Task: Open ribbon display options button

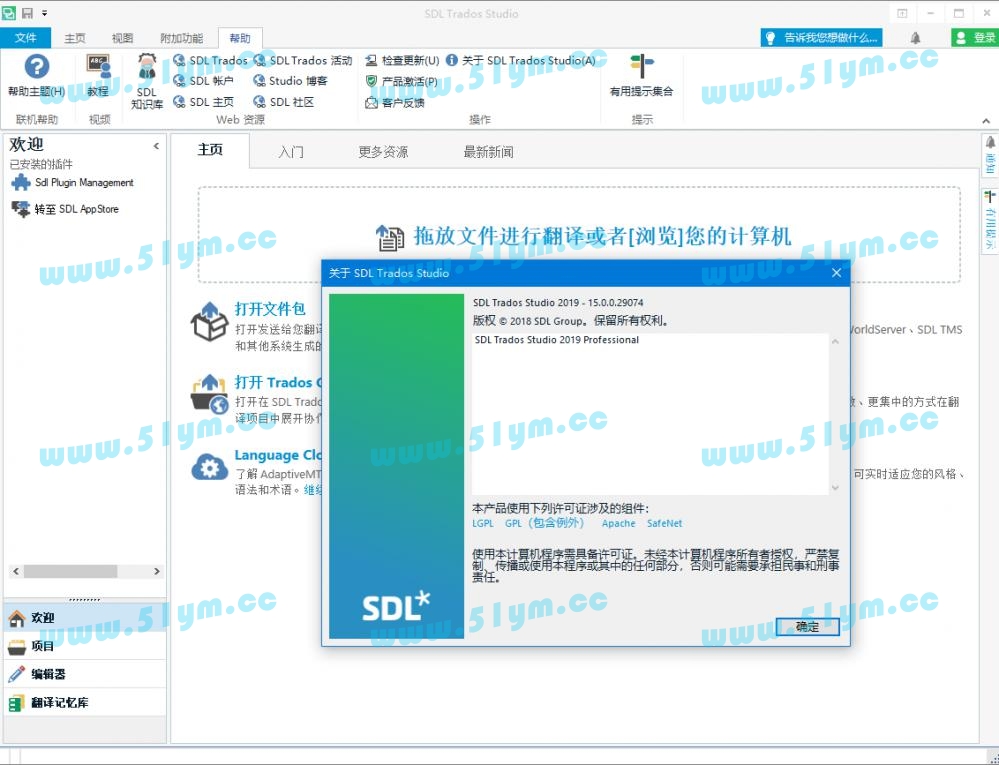Action: pyautogui.click(x=902, y=13)
